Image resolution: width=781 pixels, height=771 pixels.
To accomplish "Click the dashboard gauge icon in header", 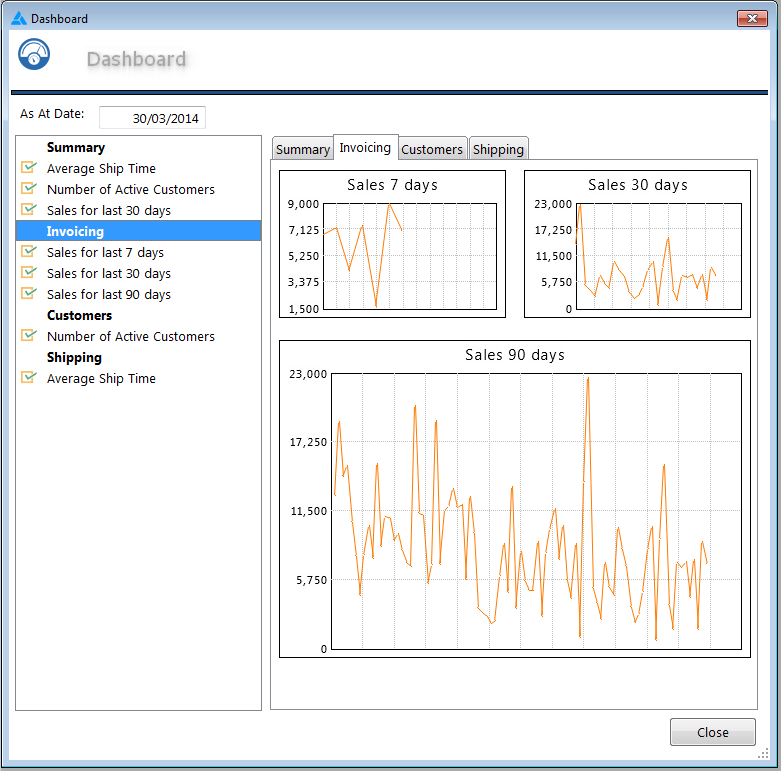I will pos(34,55).
